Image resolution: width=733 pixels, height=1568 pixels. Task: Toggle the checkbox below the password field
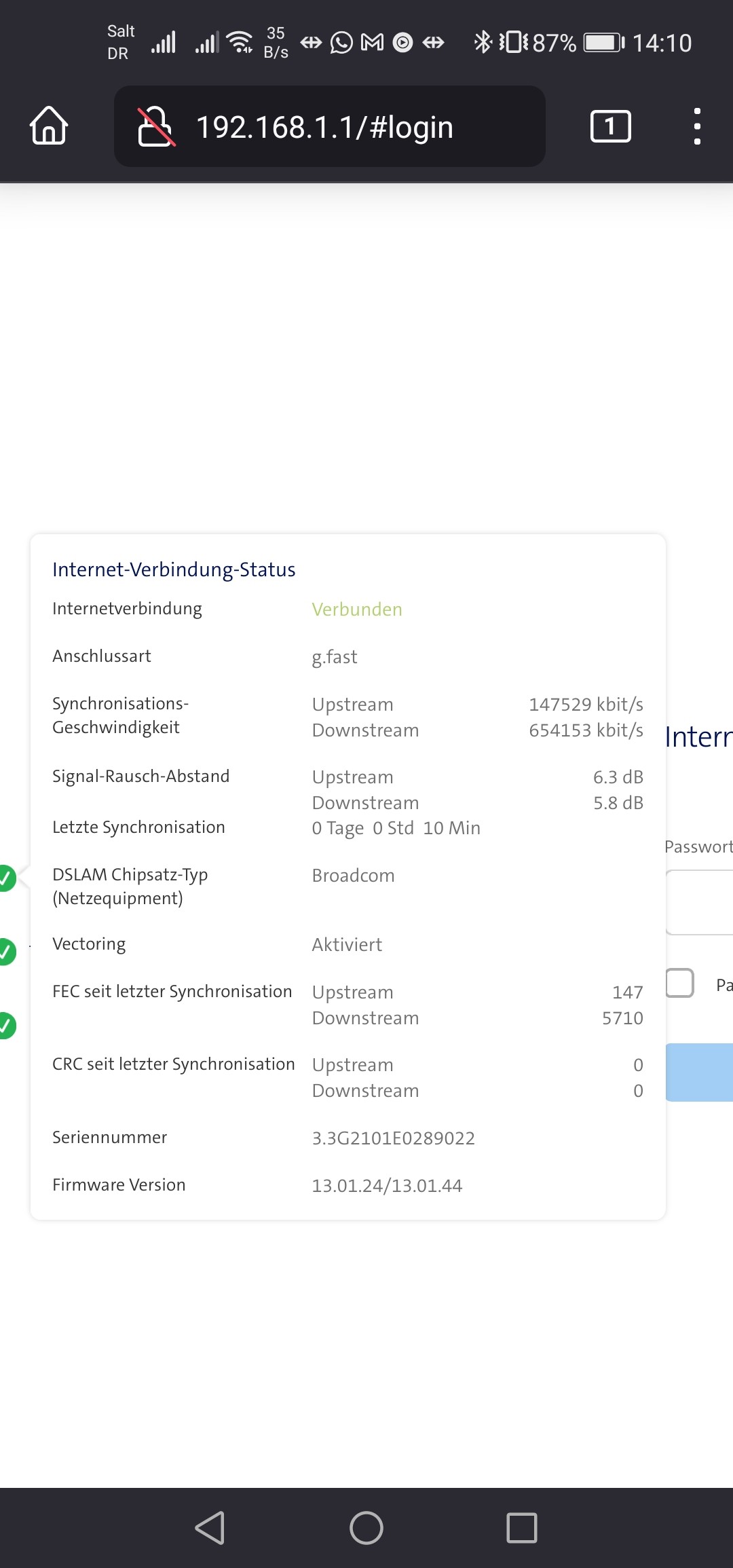679,983
